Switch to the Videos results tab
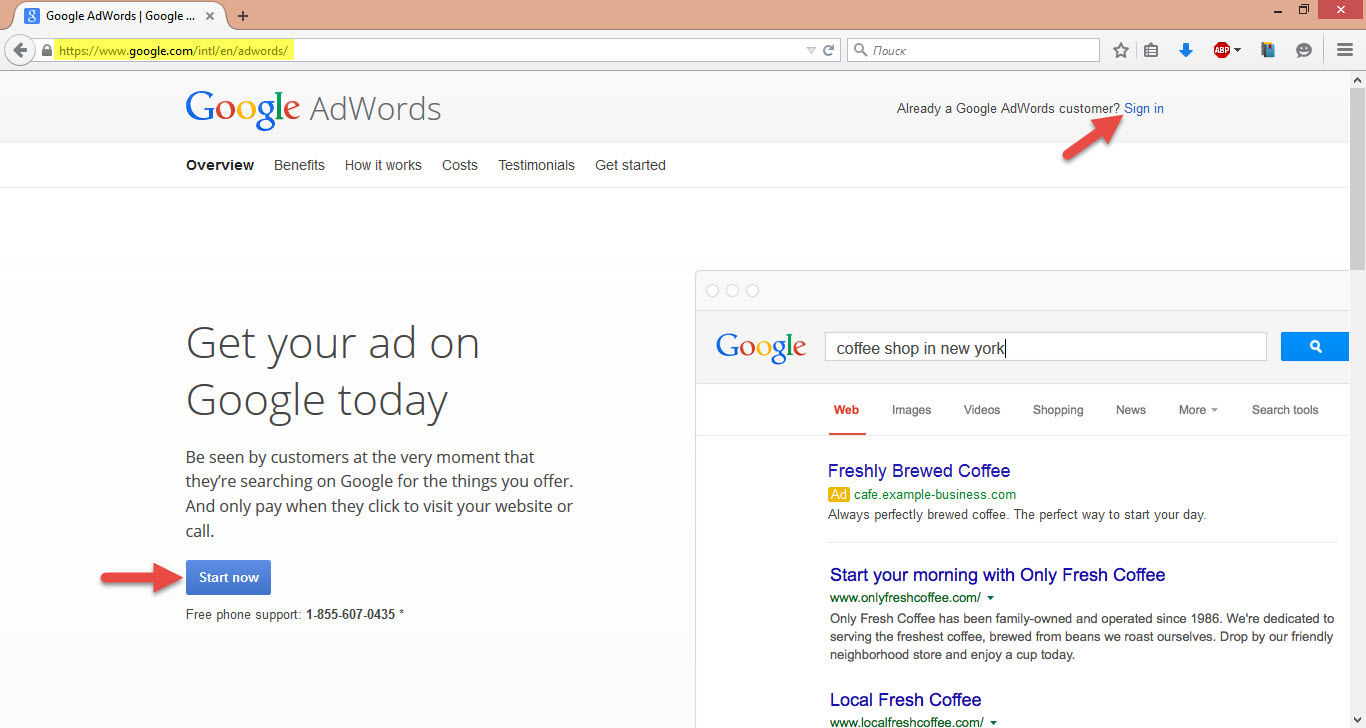Viewport: 1366px width, 728px height. pos(982,410)
